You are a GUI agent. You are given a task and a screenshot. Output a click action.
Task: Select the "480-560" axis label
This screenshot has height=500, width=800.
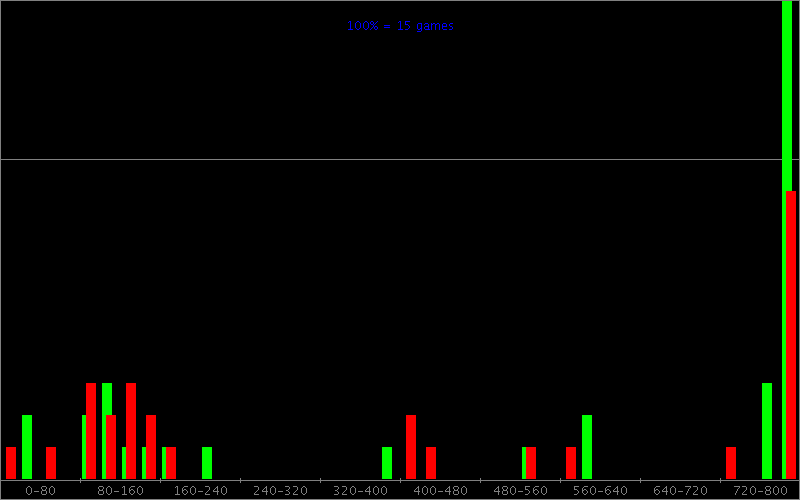(520, 491)
